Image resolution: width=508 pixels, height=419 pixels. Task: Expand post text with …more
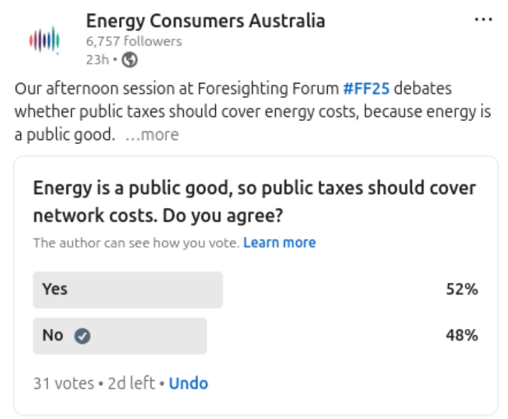click(x=152, y=135)
